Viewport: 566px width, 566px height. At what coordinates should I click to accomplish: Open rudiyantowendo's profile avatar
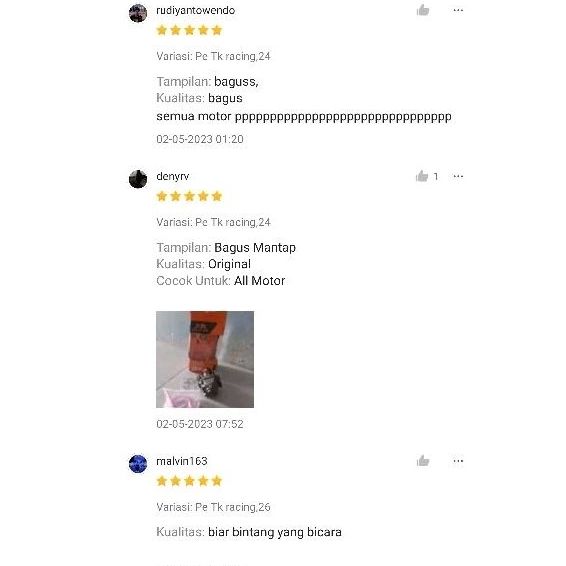click(x=138, y=13)
